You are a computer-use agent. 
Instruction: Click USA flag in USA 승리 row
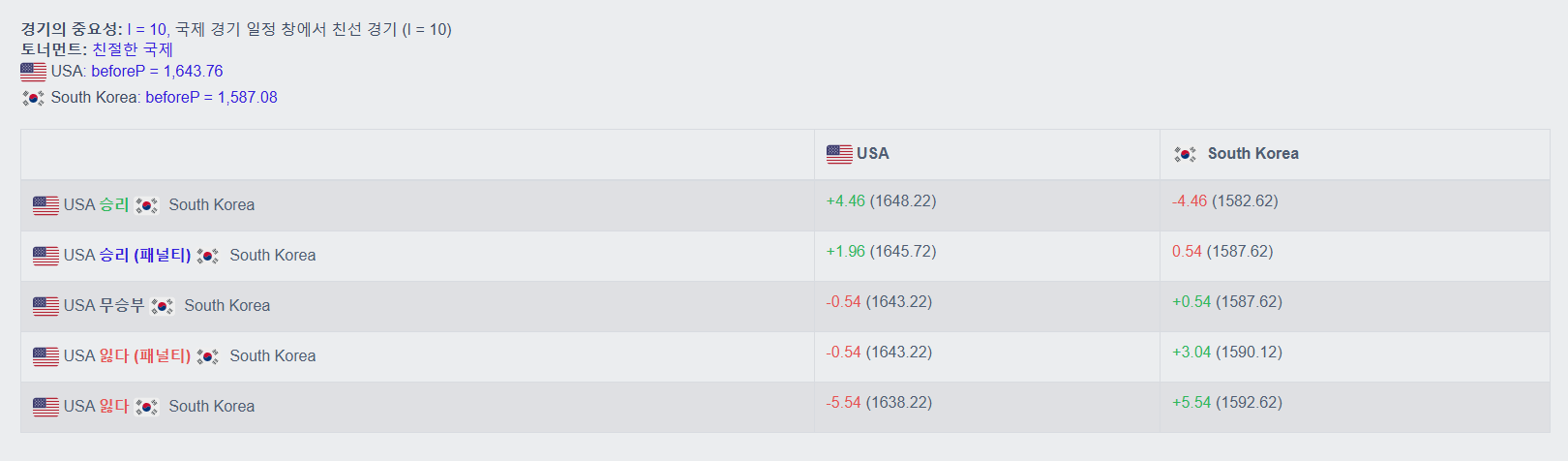point(45,205)
